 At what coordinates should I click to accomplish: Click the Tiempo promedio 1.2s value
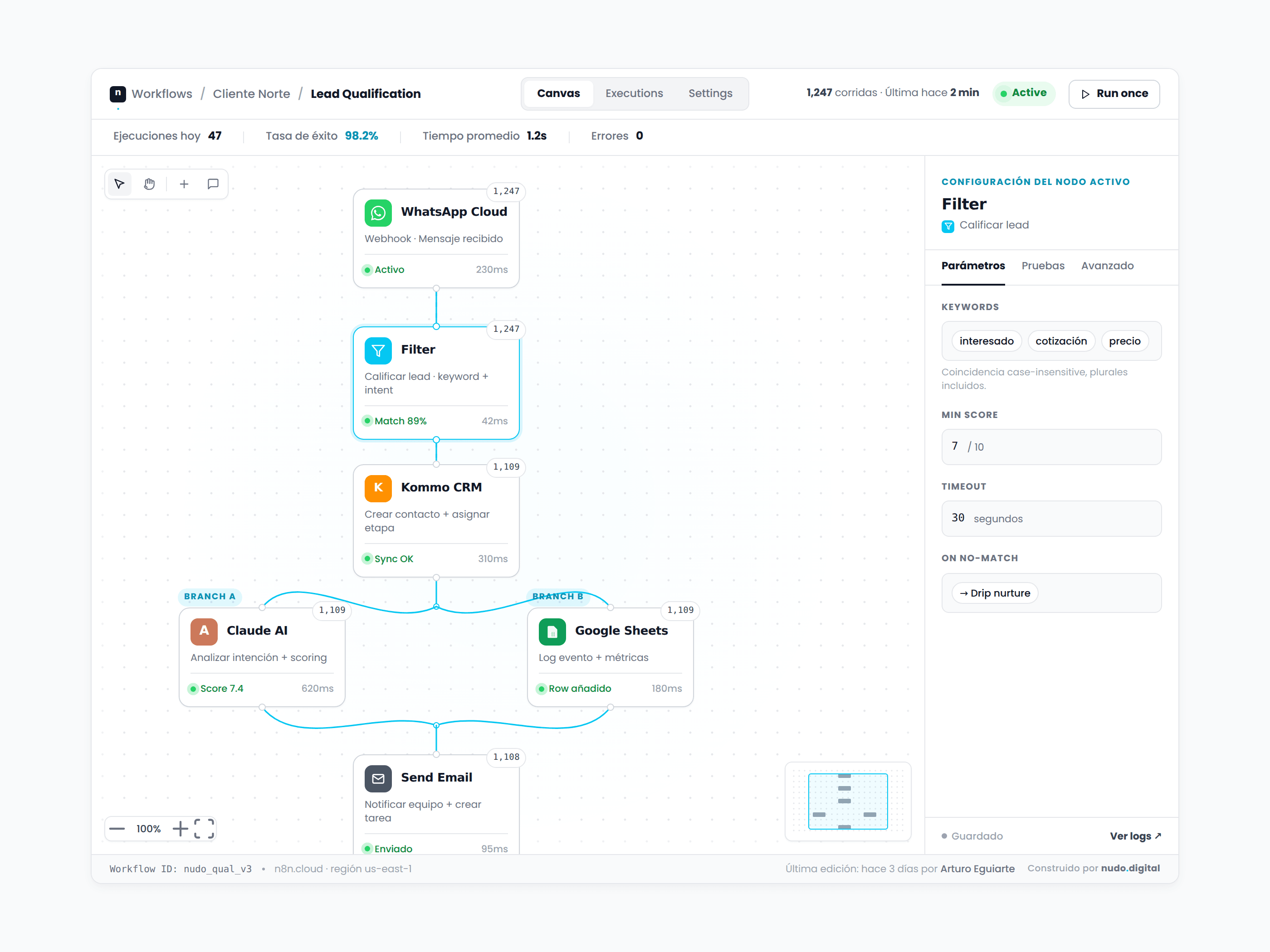click(x=536, y=136)
